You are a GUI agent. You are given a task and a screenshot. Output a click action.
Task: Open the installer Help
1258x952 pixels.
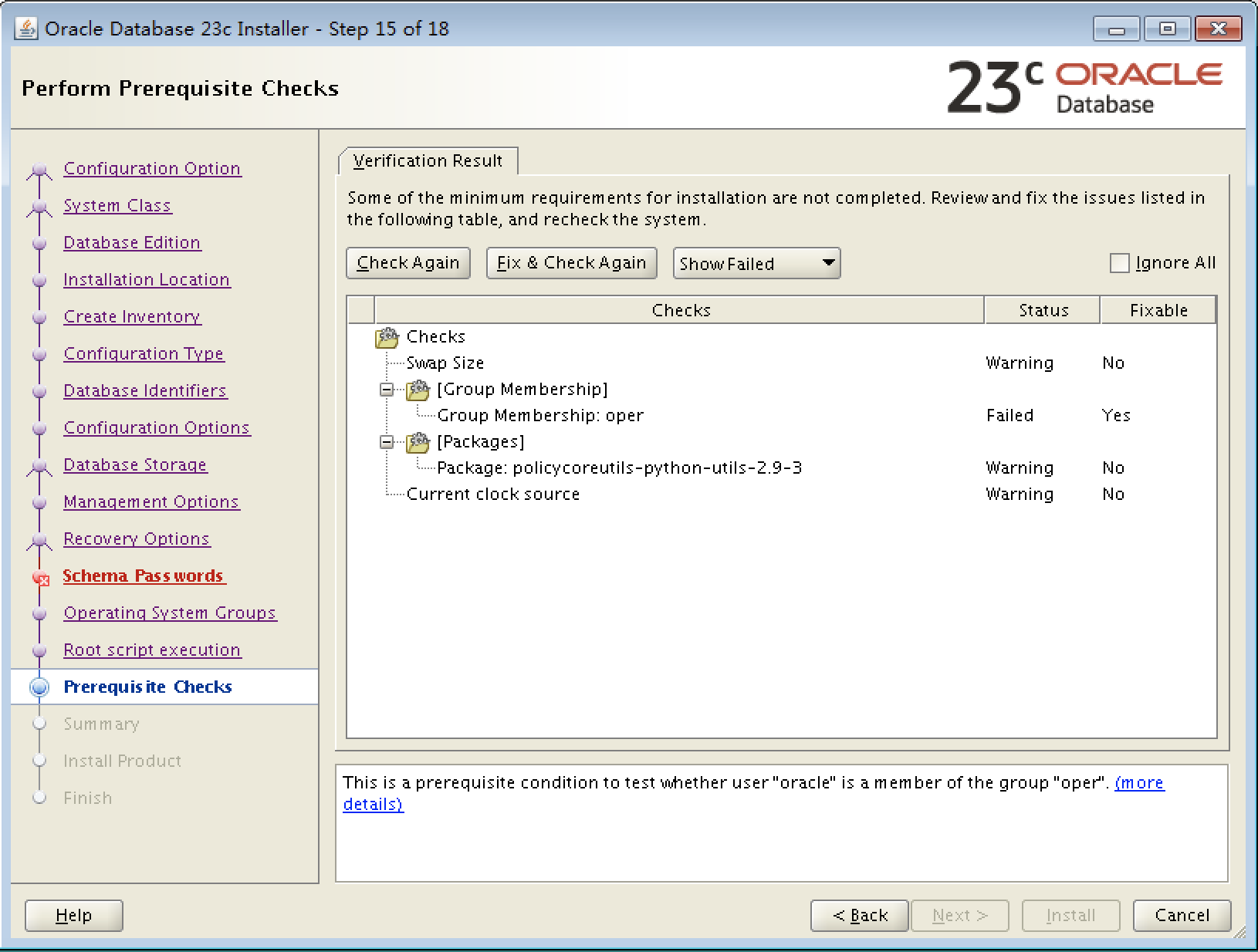coord(73,916)
